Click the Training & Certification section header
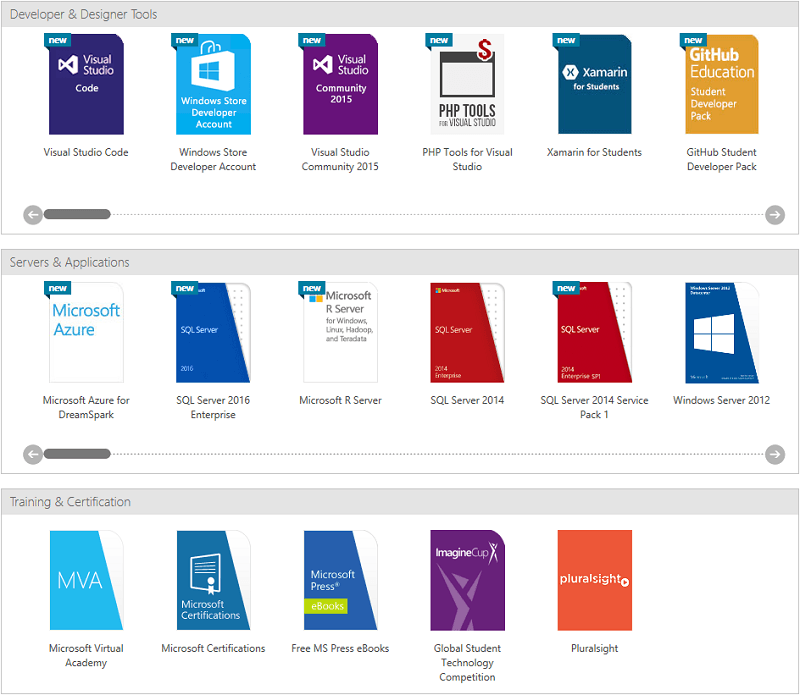 click(x=400, y=502)
